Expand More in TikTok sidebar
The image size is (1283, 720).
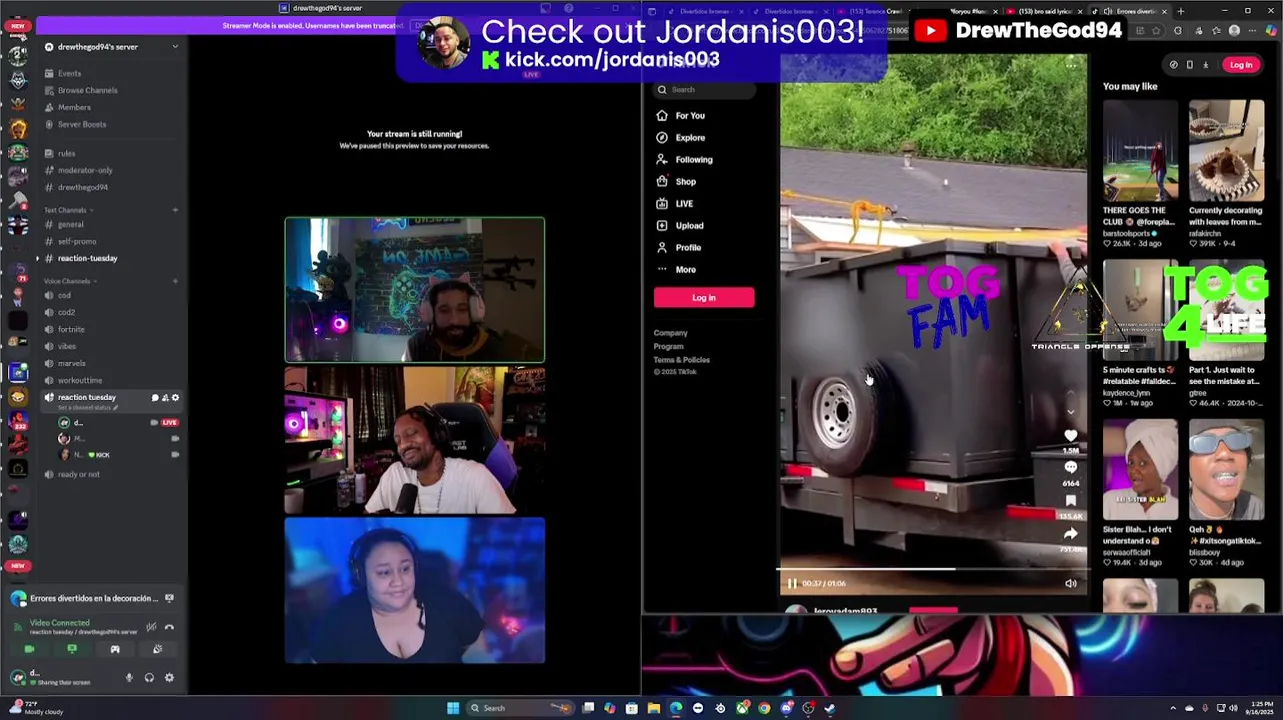point(685,270)
